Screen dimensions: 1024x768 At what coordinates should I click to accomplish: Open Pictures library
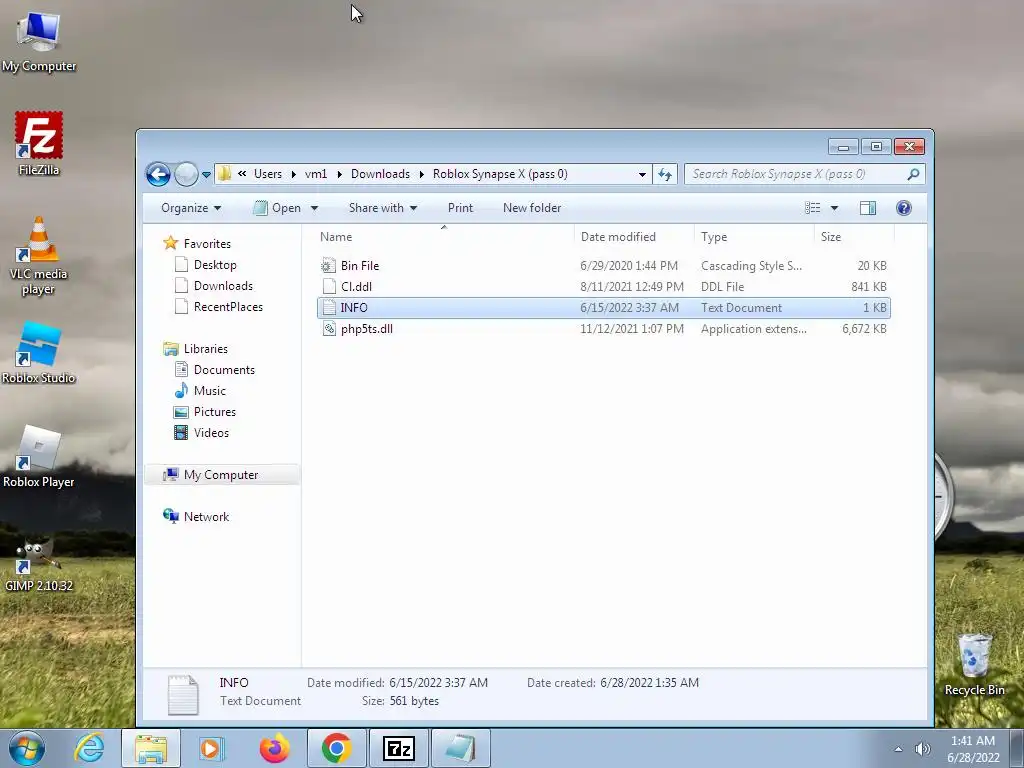click(x=214, y=411)
